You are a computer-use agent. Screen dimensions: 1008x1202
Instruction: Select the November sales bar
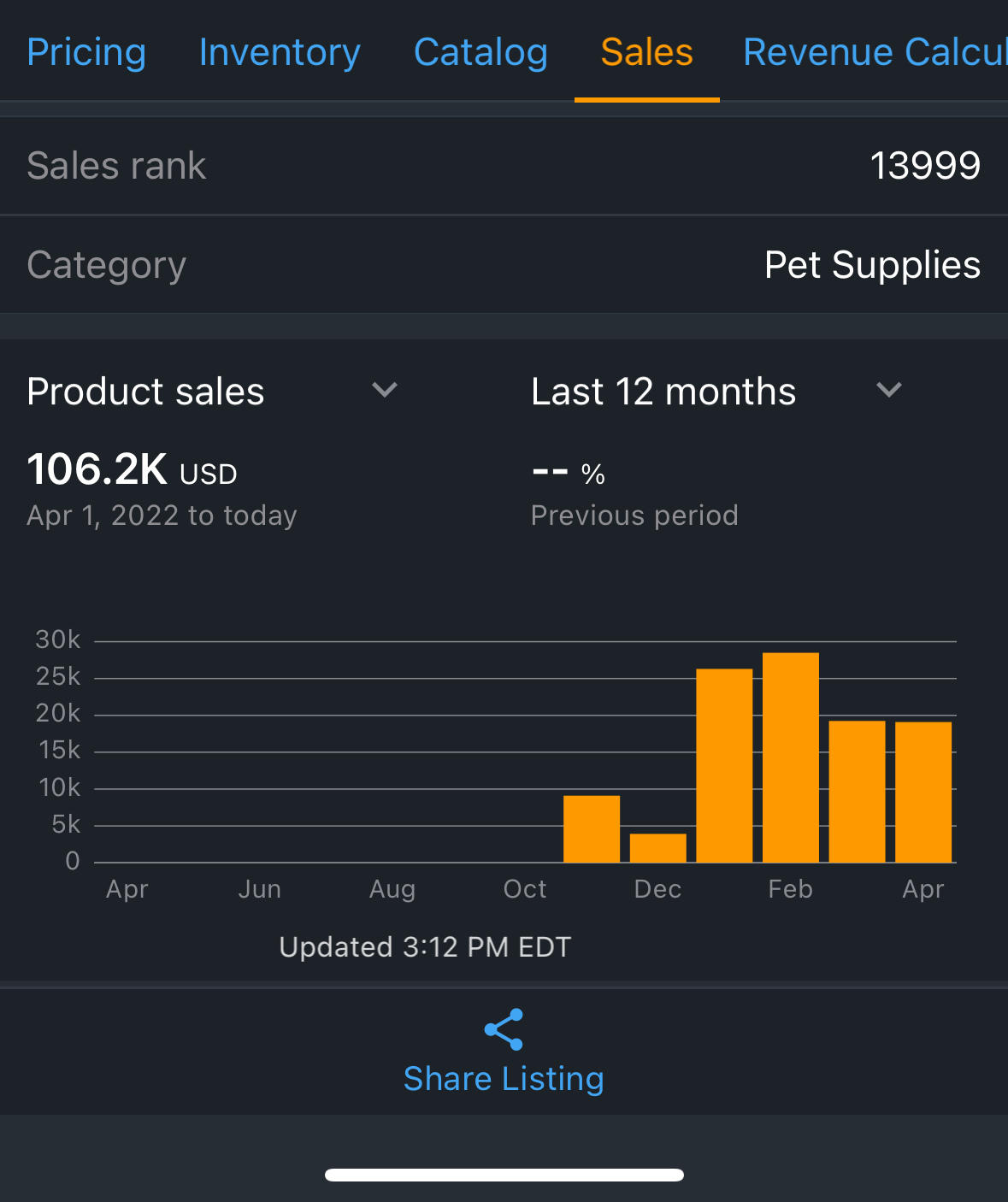[592, 828]
